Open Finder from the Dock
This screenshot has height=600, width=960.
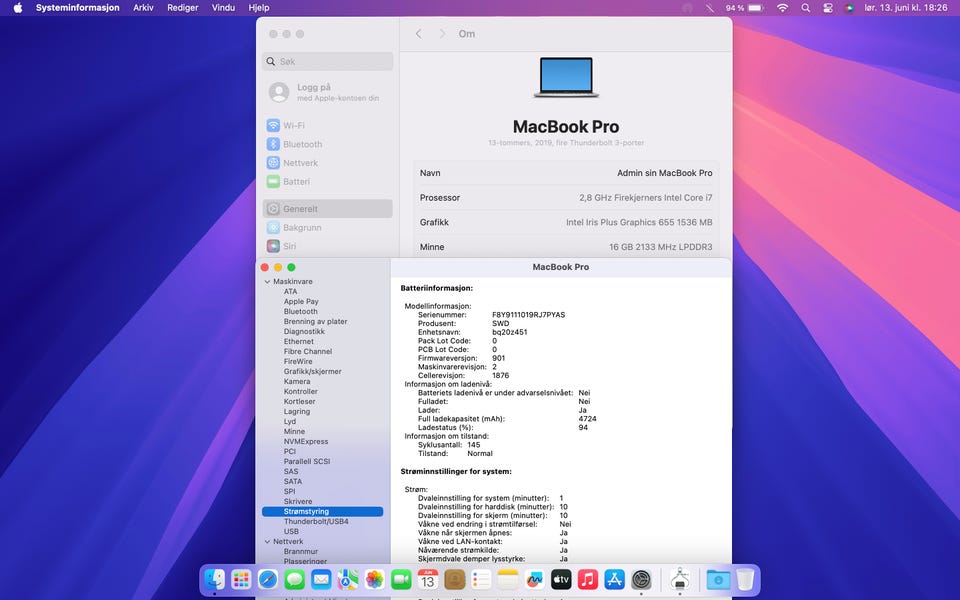coord(214,579)
